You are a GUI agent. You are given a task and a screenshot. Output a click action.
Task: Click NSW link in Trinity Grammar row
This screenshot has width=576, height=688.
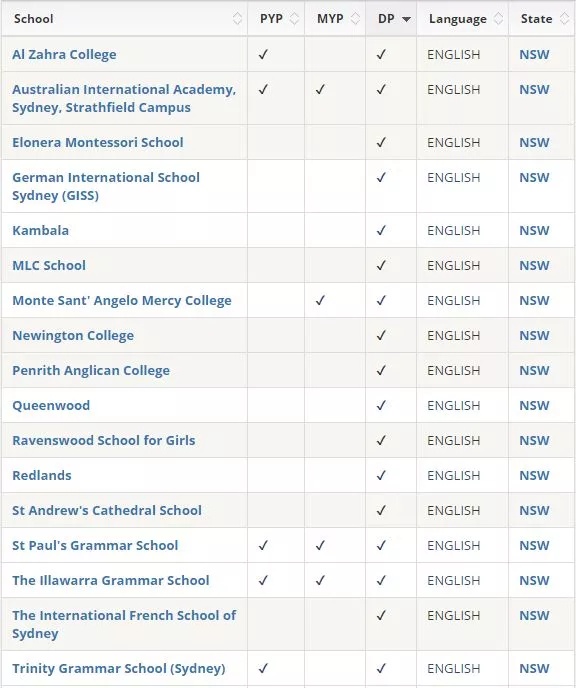[534, 668]
